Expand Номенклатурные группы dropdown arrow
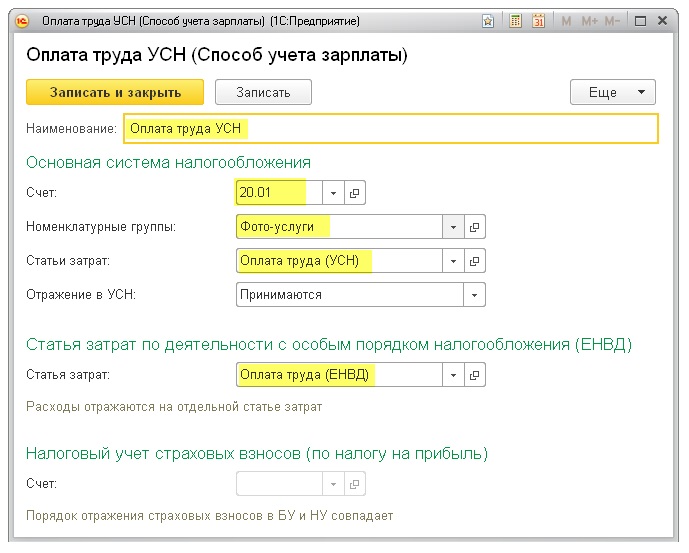 tap(453, 227)
